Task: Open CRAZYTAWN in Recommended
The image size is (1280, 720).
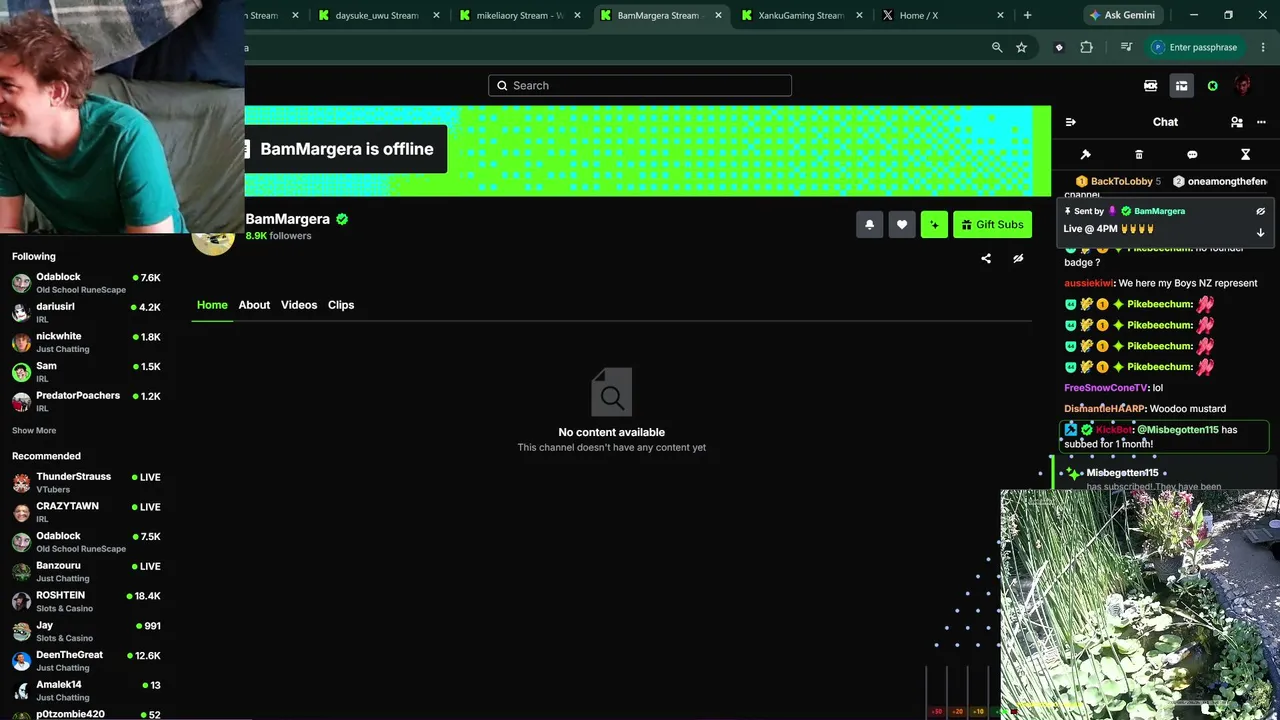Action: point(86,512)
